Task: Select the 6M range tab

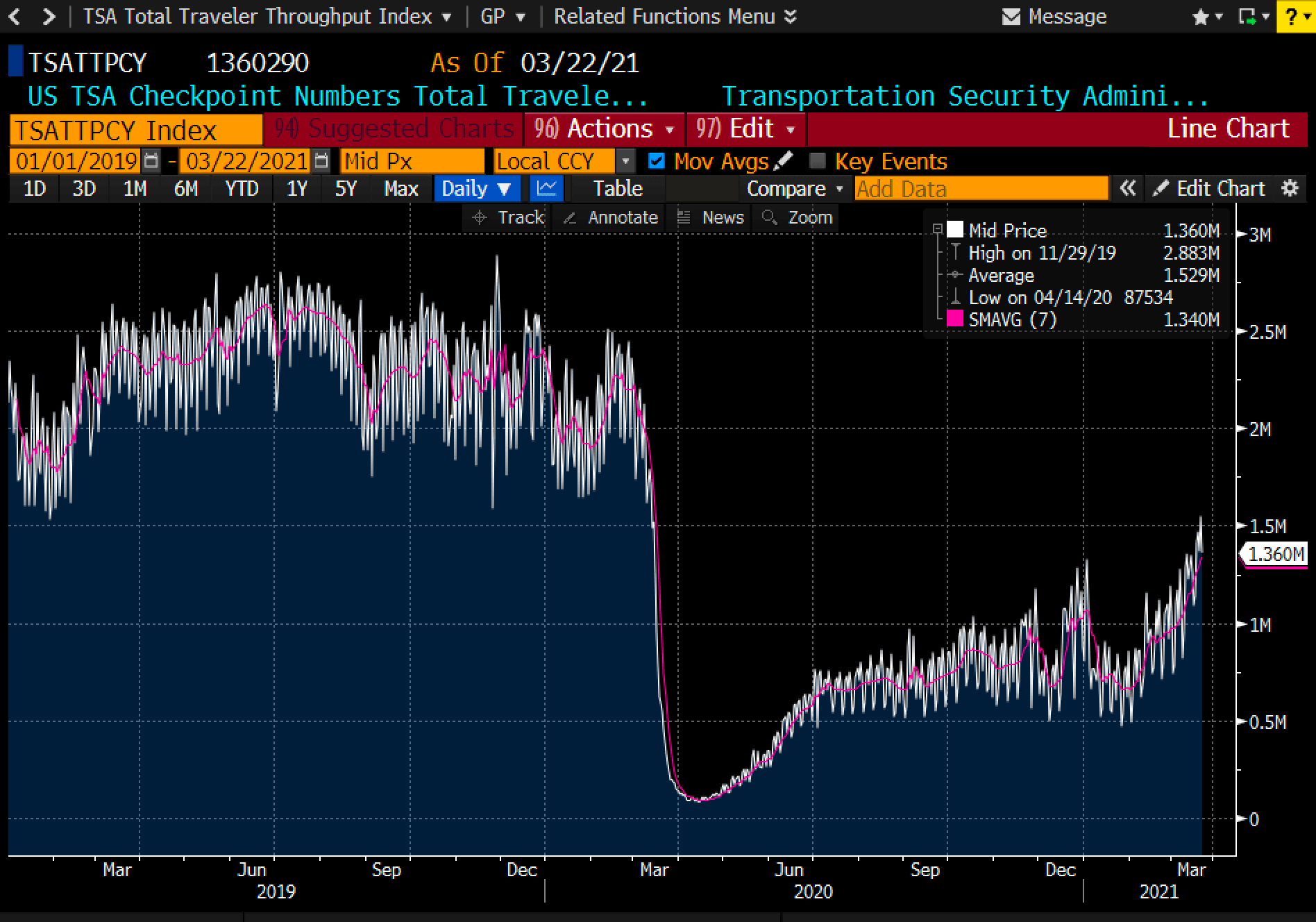Action: tap(186, 188)
